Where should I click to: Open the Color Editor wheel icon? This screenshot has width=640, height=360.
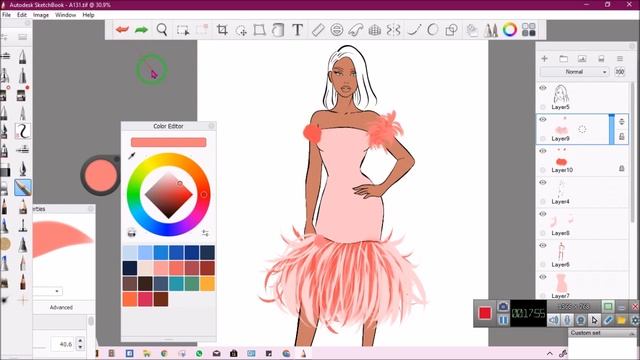click(x=509, y=30)
